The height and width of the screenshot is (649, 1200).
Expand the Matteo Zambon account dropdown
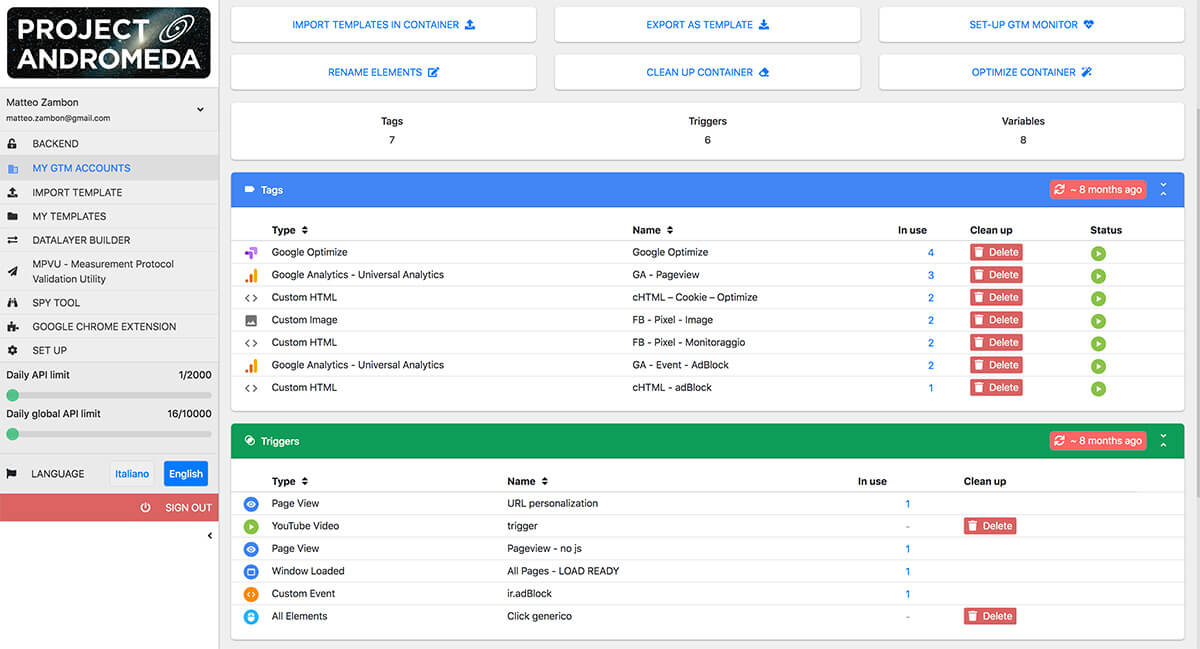(200, 110)
